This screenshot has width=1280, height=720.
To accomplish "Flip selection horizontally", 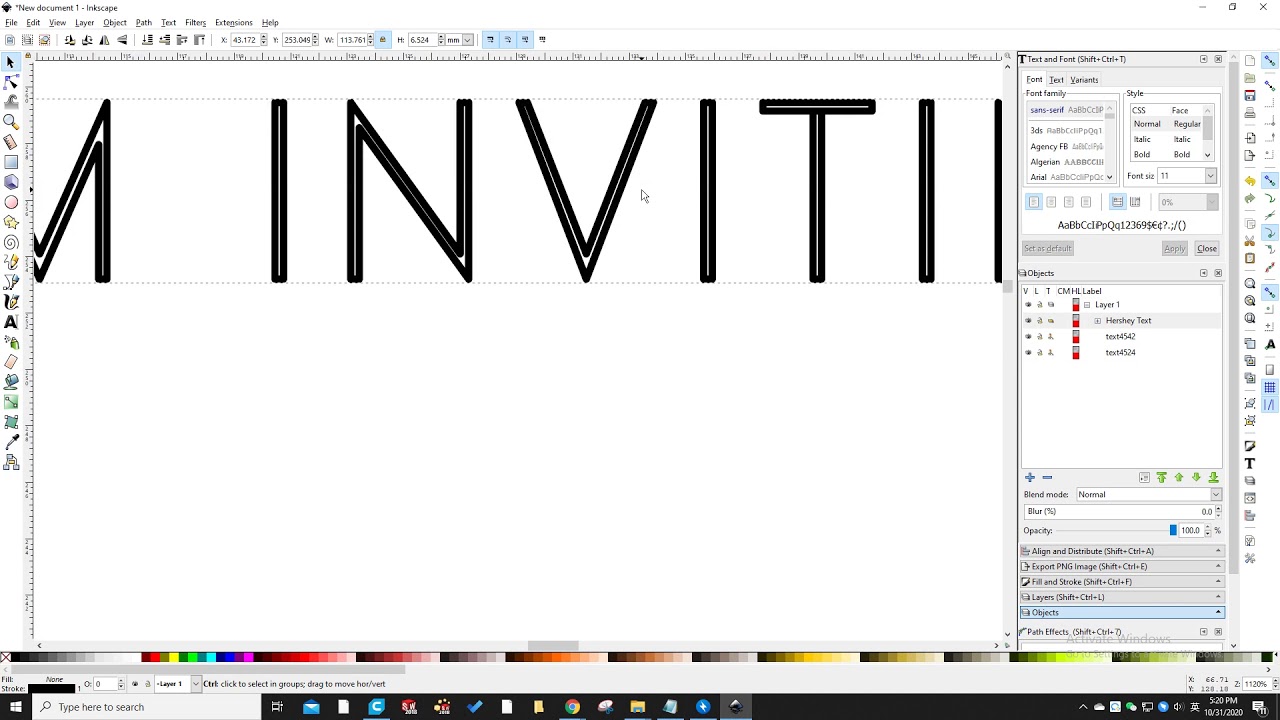I will click(x=104, y=40).
